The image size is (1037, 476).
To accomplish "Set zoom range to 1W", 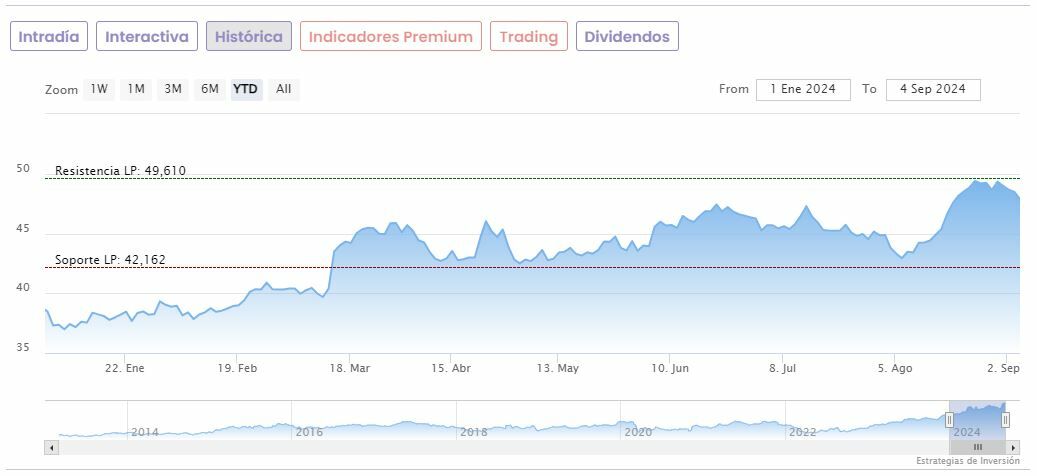I will click(99, 89).
